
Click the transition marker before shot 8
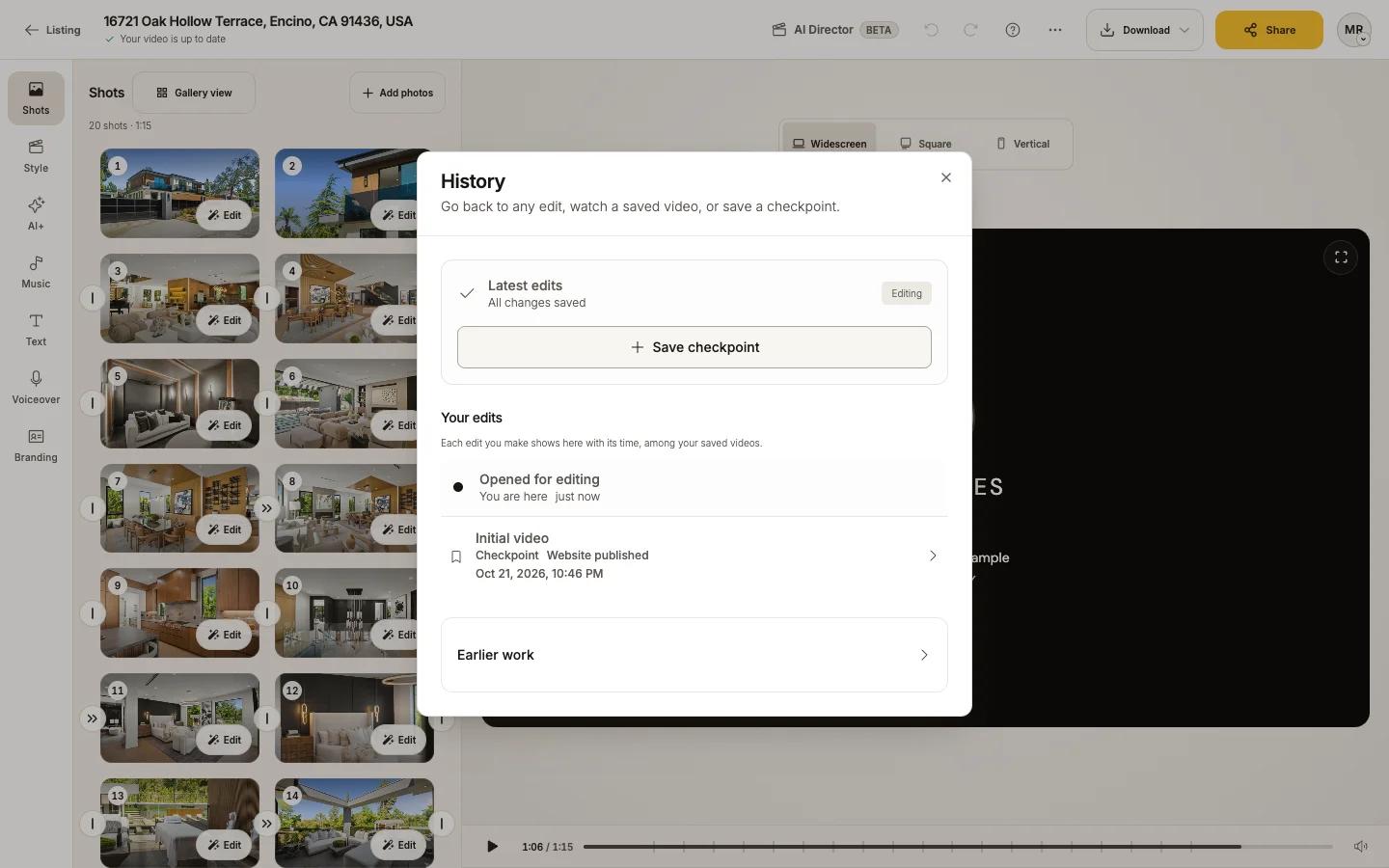pos(267,508)
